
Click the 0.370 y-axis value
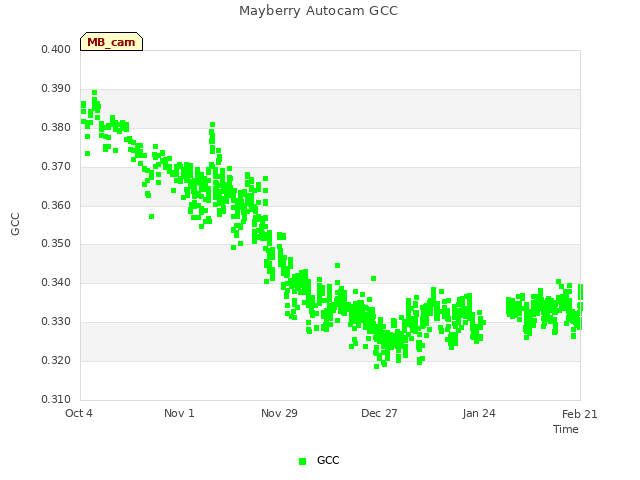(x=56, y=167)
